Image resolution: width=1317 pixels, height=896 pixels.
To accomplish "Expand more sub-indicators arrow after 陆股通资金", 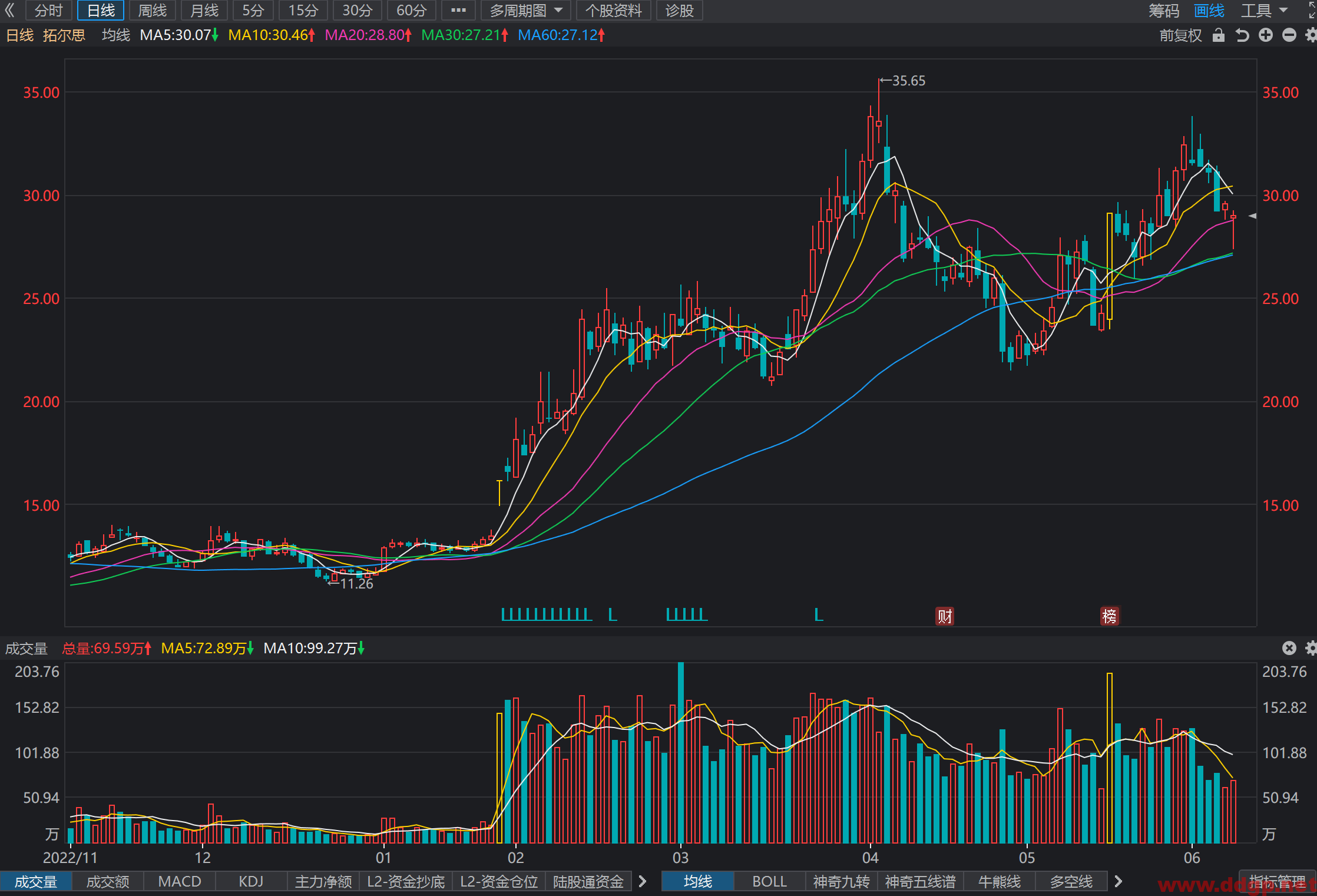I will pos(643,881).
